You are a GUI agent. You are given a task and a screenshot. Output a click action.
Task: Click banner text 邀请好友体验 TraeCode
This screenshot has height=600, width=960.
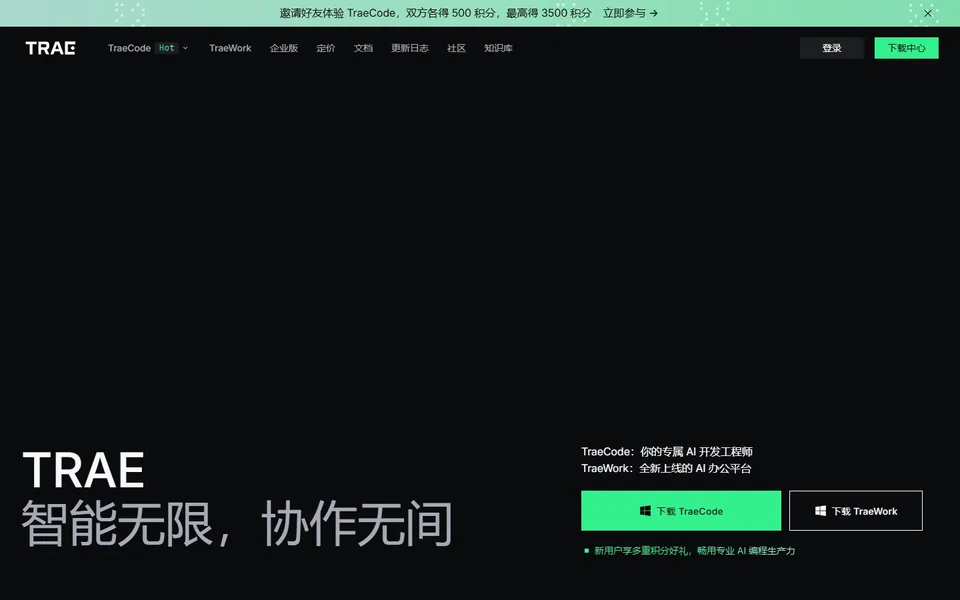337,13
